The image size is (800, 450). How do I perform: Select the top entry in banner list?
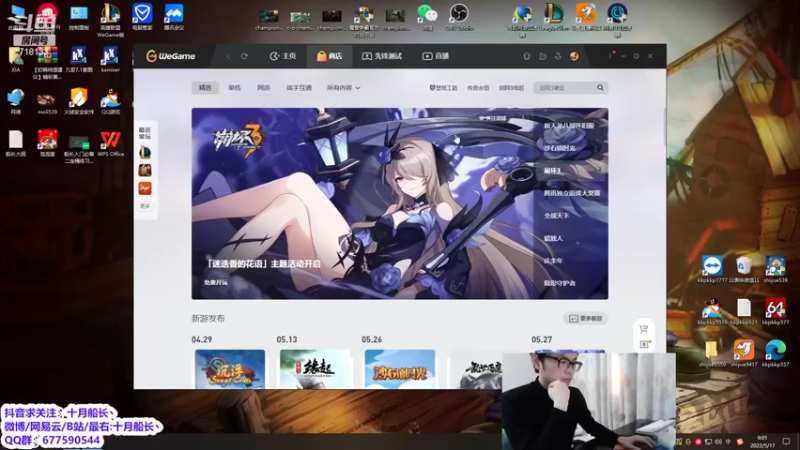tap(569, 126)
